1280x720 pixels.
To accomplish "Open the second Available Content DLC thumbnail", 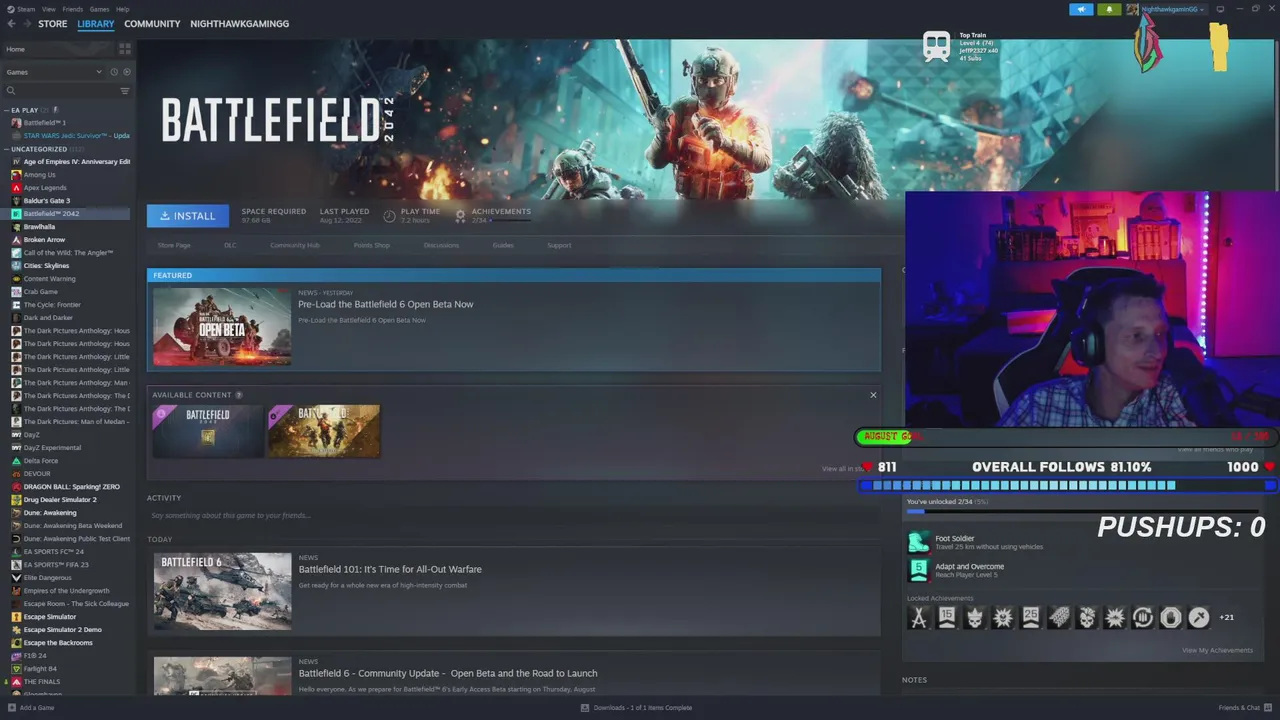I will 324,431.
